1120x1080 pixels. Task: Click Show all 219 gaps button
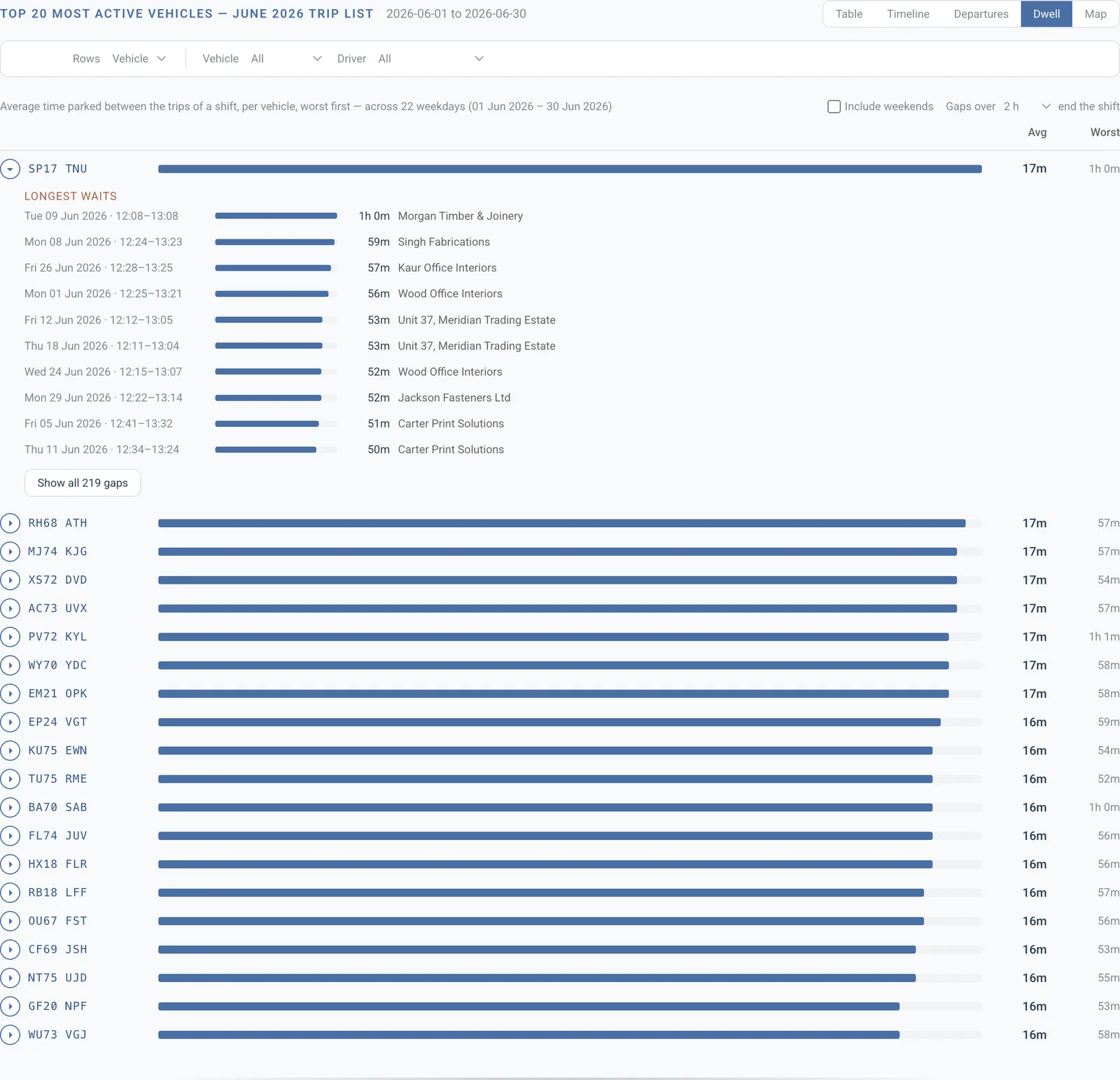click(x=83, y=483)
